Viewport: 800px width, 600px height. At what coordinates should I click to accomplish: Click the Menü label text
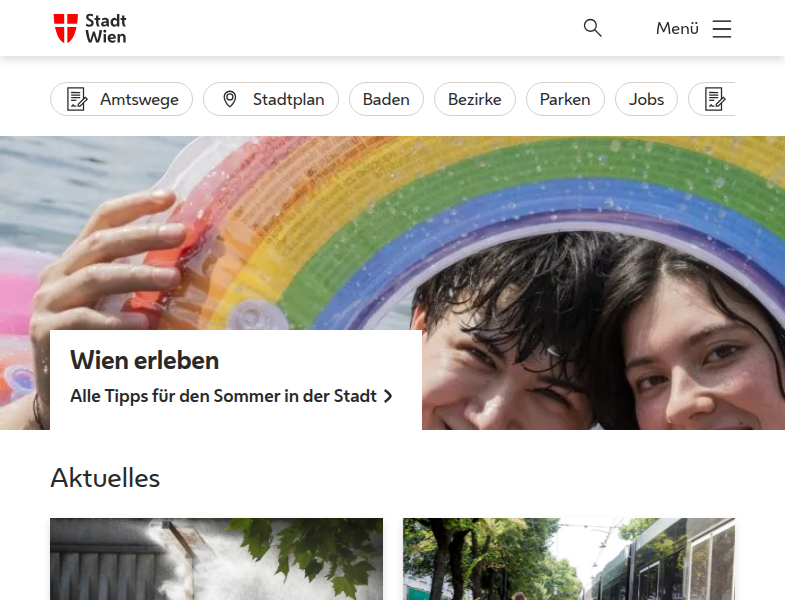pos(677,29)
